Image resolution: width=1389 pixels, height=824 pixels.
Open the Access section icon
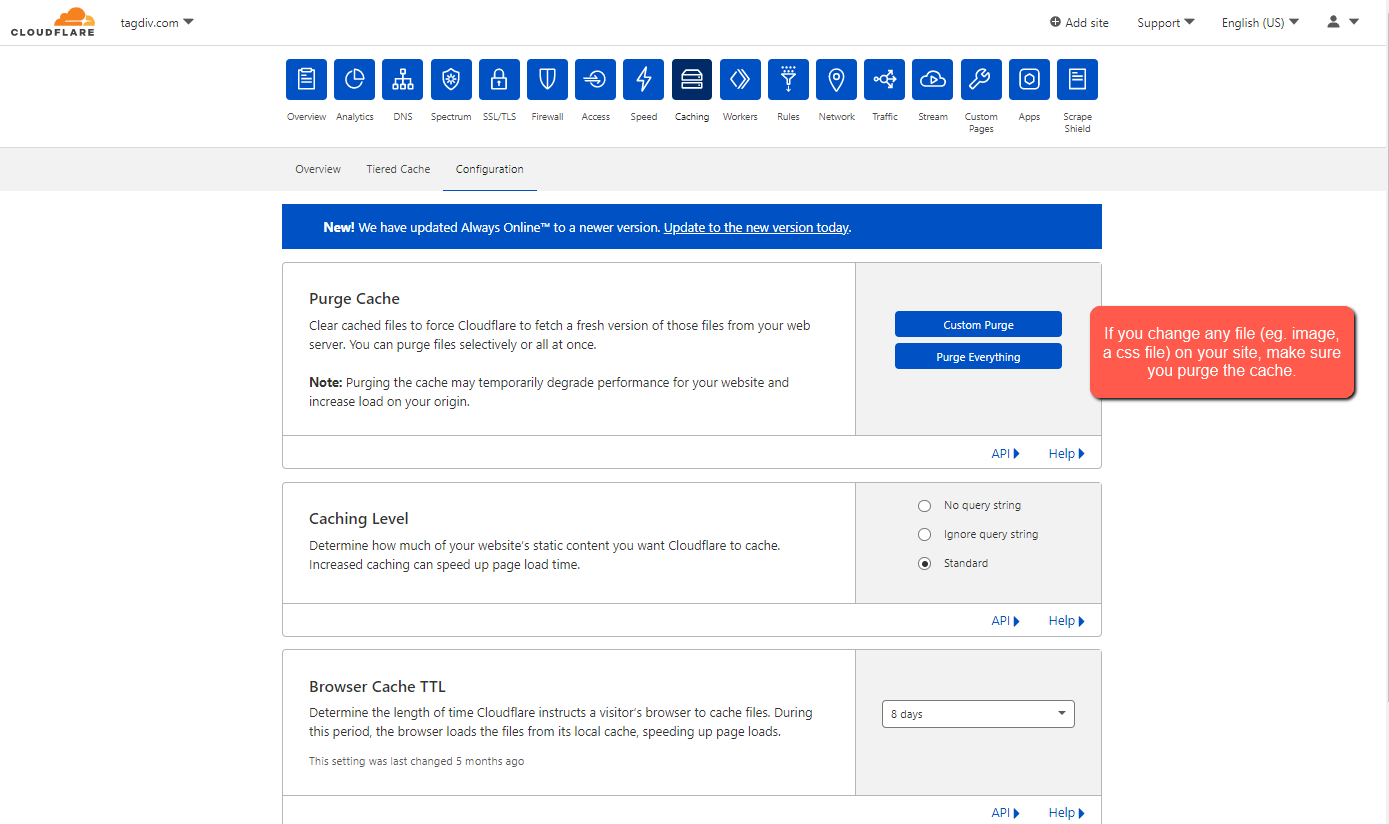tap(595, 80)
